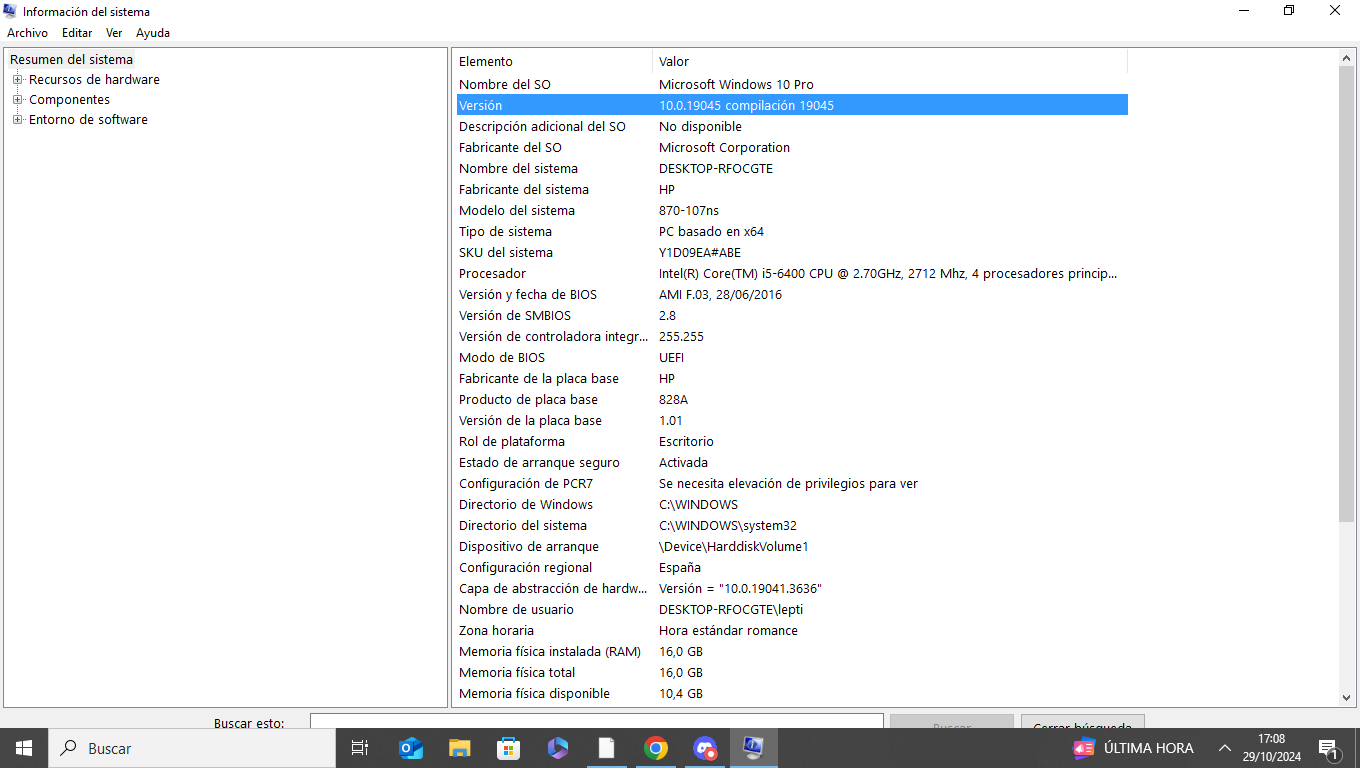Click the Buscar esto text field
The width and height of the screenshot is (1360, 768).
pyautogui.click(x=597, y=721)
